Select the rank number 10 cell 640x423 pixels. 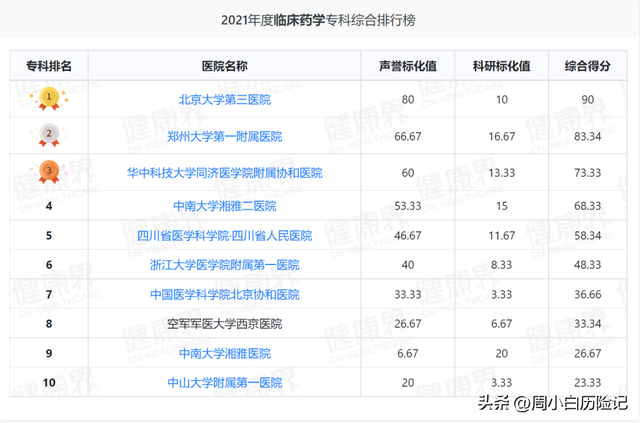[49, 383]
